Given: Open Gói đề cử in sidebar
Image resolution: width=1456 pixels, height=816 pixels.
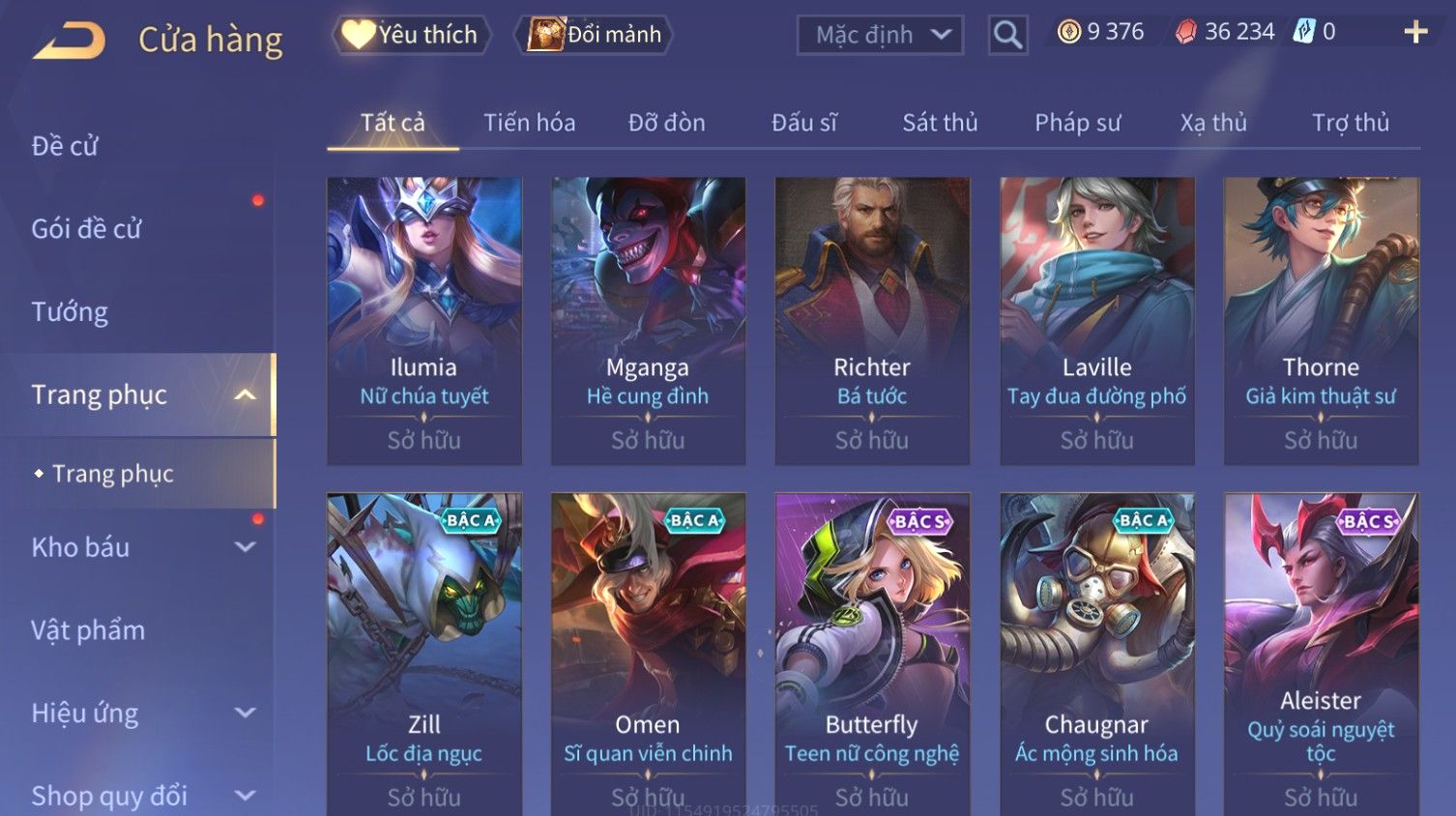Looking at the screenshot, I should click(x=86, y=229).
